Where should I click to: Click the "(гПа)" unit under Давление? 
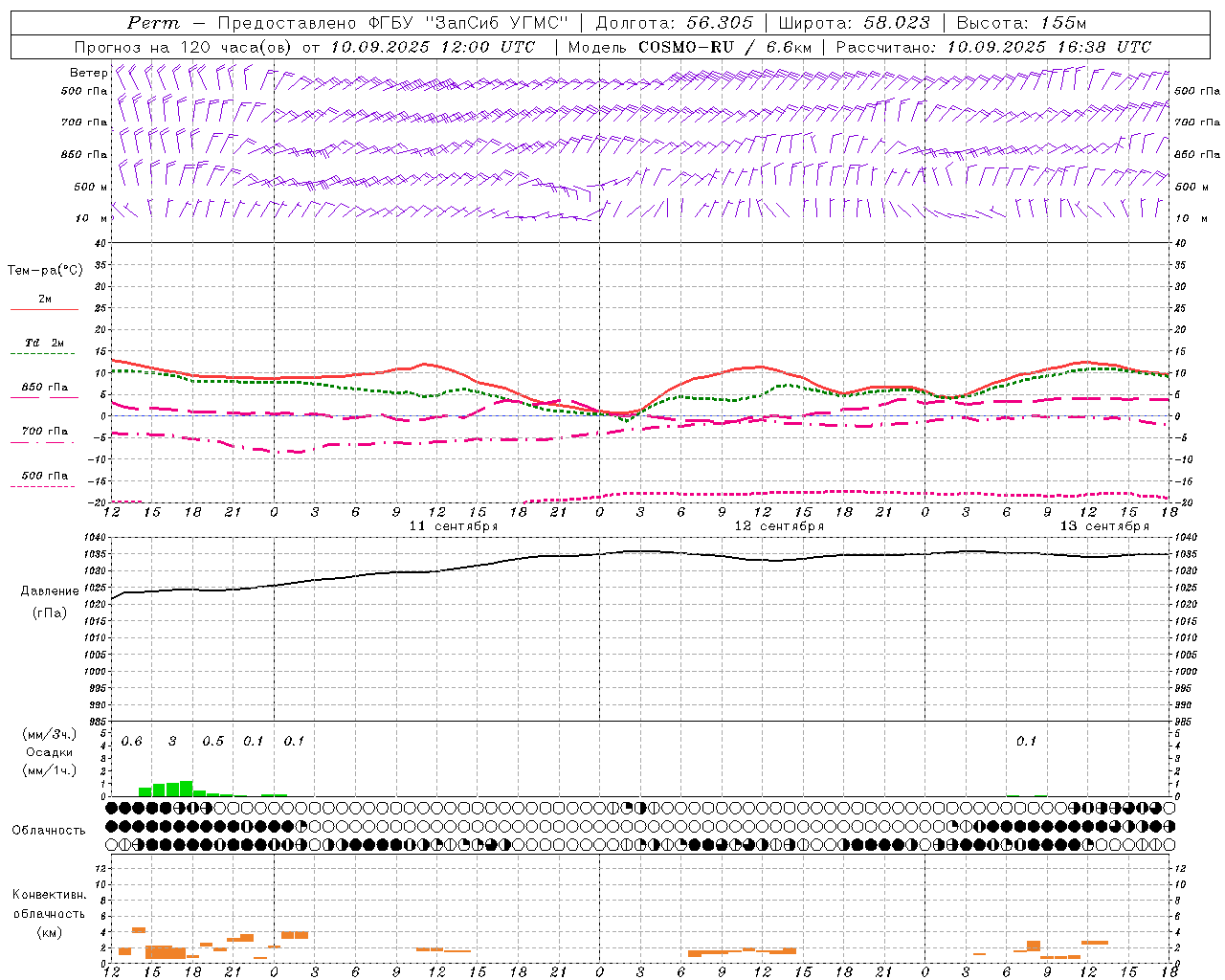tap(50, 612)
